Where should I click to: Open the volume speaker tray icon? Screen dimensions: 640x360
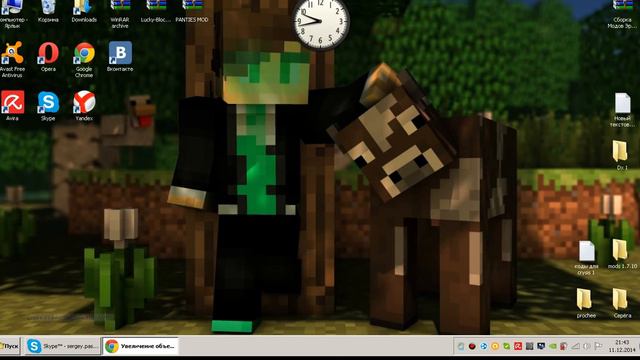click(x=587, y=346)
